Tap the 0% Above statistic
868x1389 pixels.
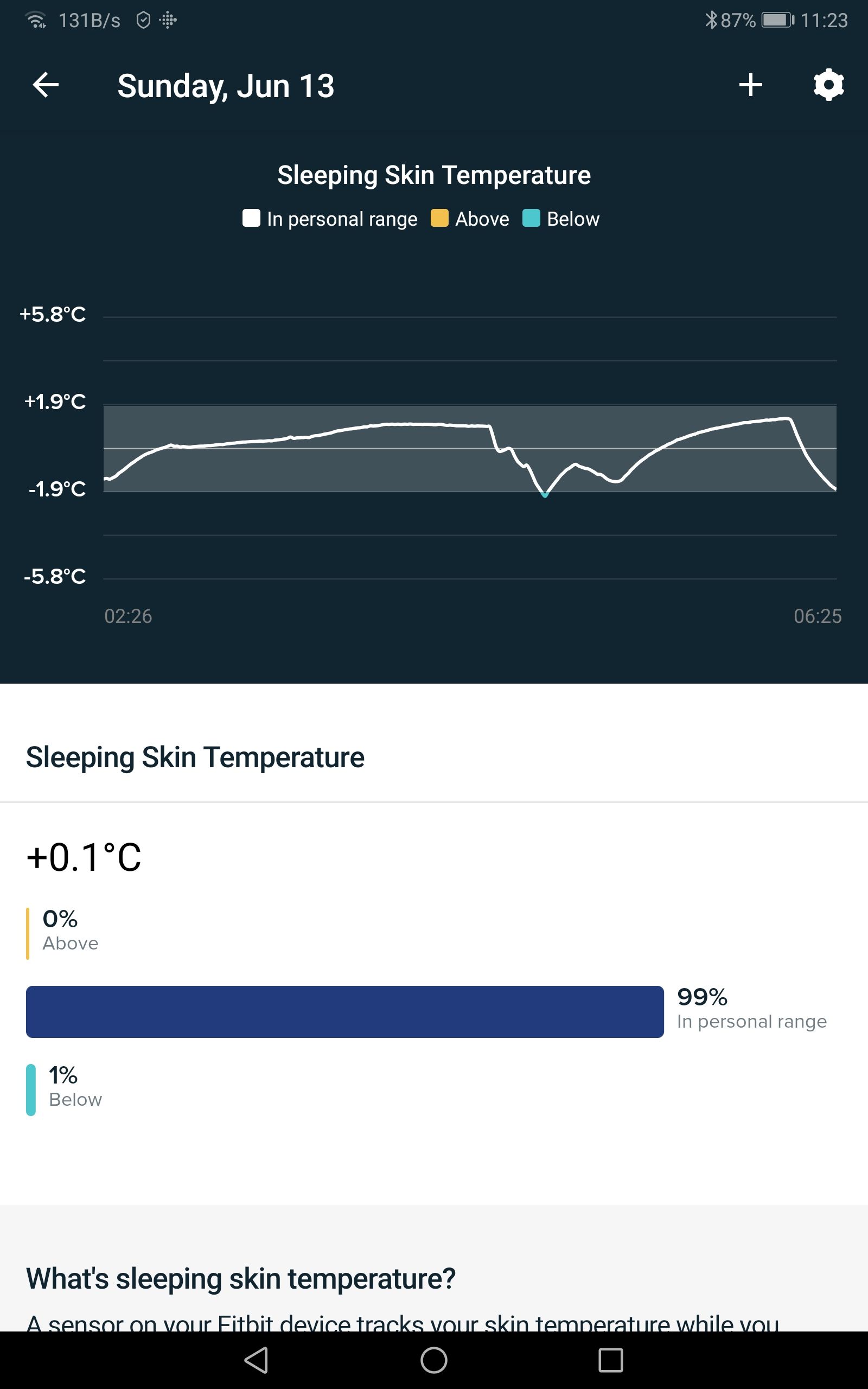[x=70, y=930]
